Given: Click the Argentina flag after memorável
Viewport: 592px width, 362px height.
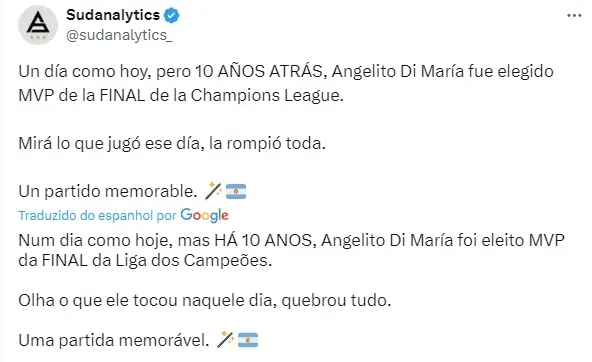Looking at the screenshot, I should (248, 340).
